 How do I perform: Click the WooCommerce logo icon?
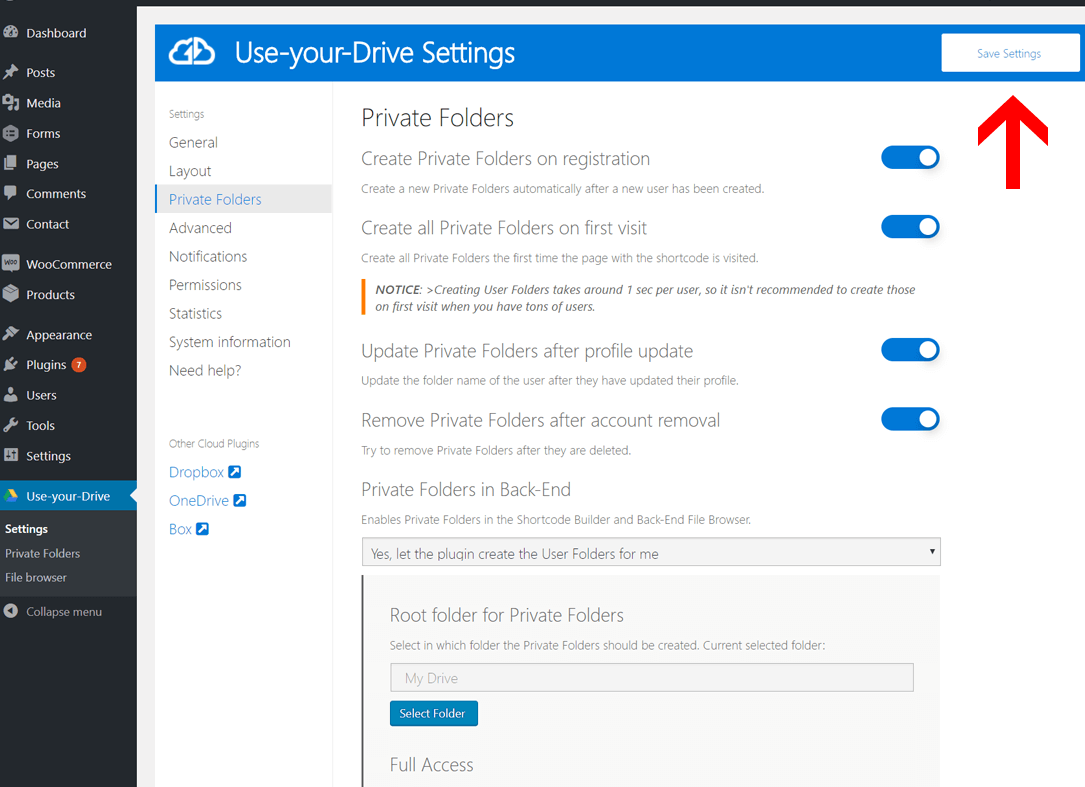click(10, 263)
